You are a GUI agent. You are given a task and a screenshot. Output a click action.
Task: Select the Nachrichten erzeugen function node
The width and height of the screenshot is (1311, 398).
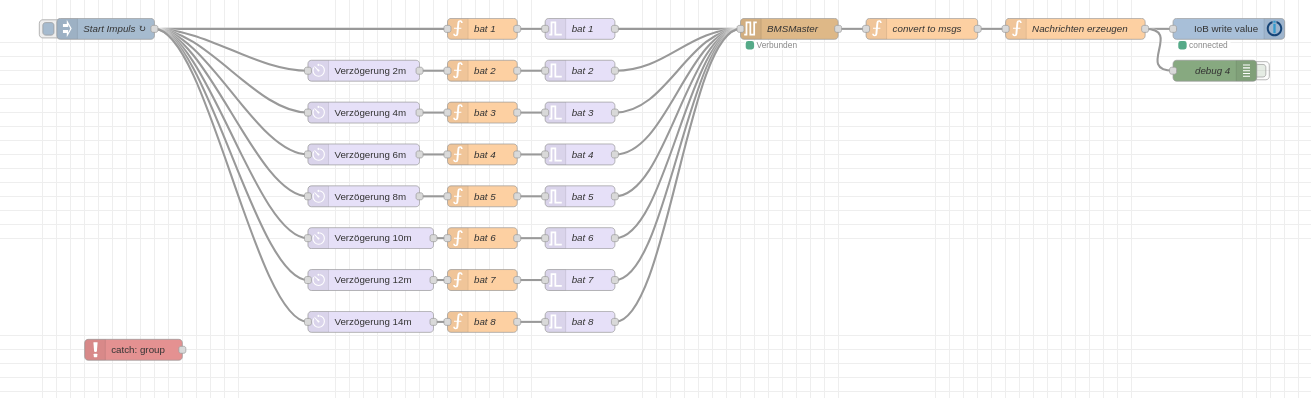pyautogui.click(x=1075, y=29)
